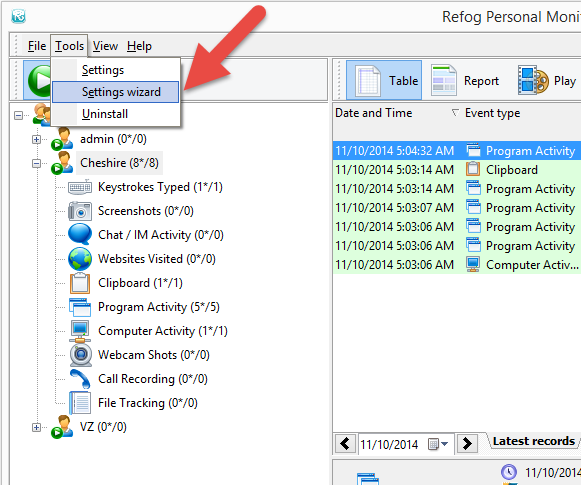Expand the VZ user node
This screenshot has height=485, width=581.
(36, 427)
